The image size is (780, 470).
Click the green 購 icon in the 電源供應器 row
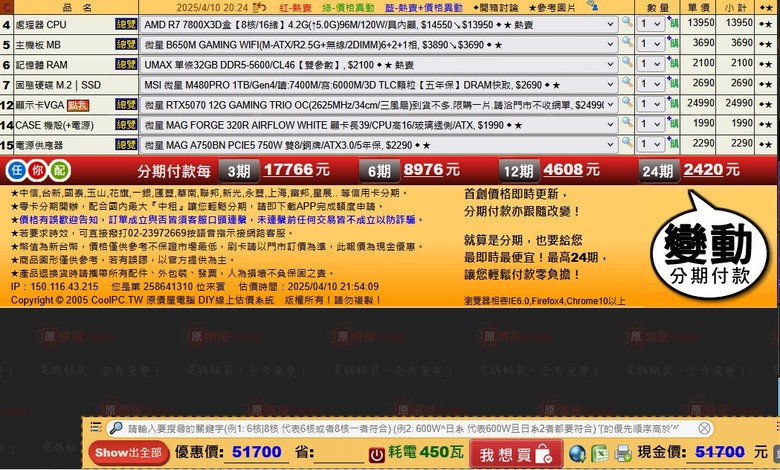pyautogui.click(x=673, y=144)
